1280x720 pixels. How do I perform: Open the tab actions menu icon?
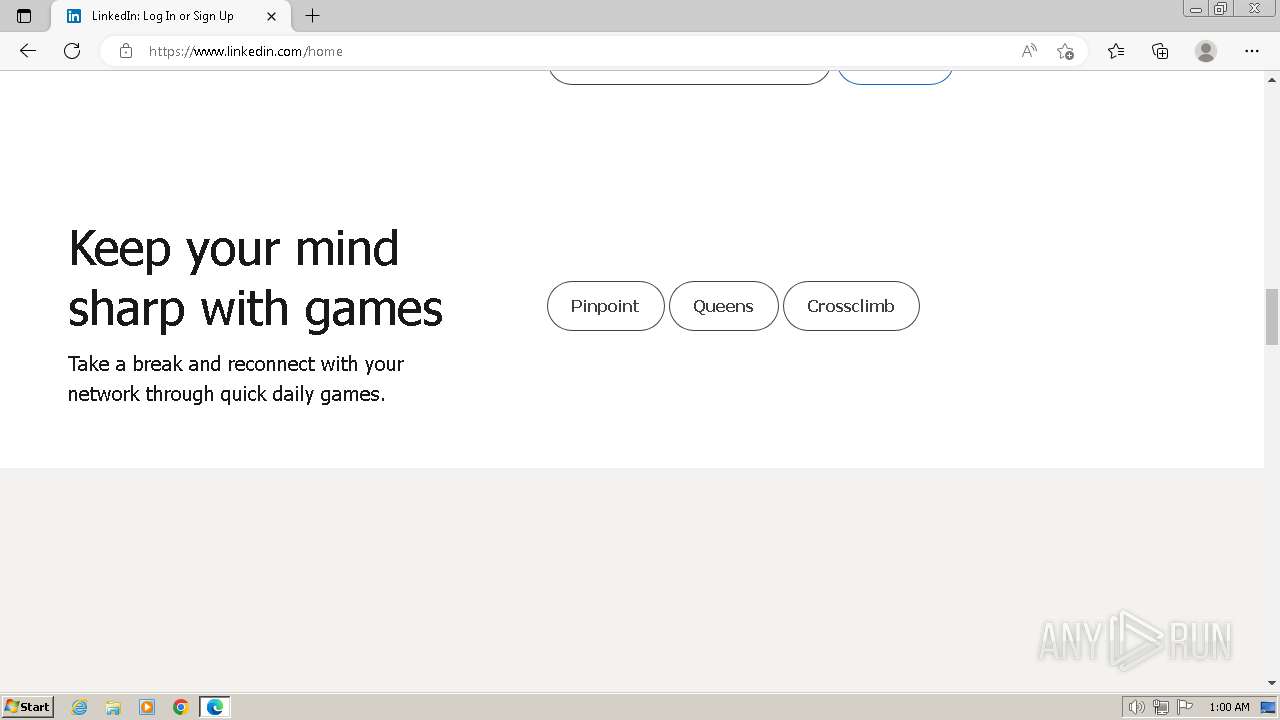(x=24, y=16)
